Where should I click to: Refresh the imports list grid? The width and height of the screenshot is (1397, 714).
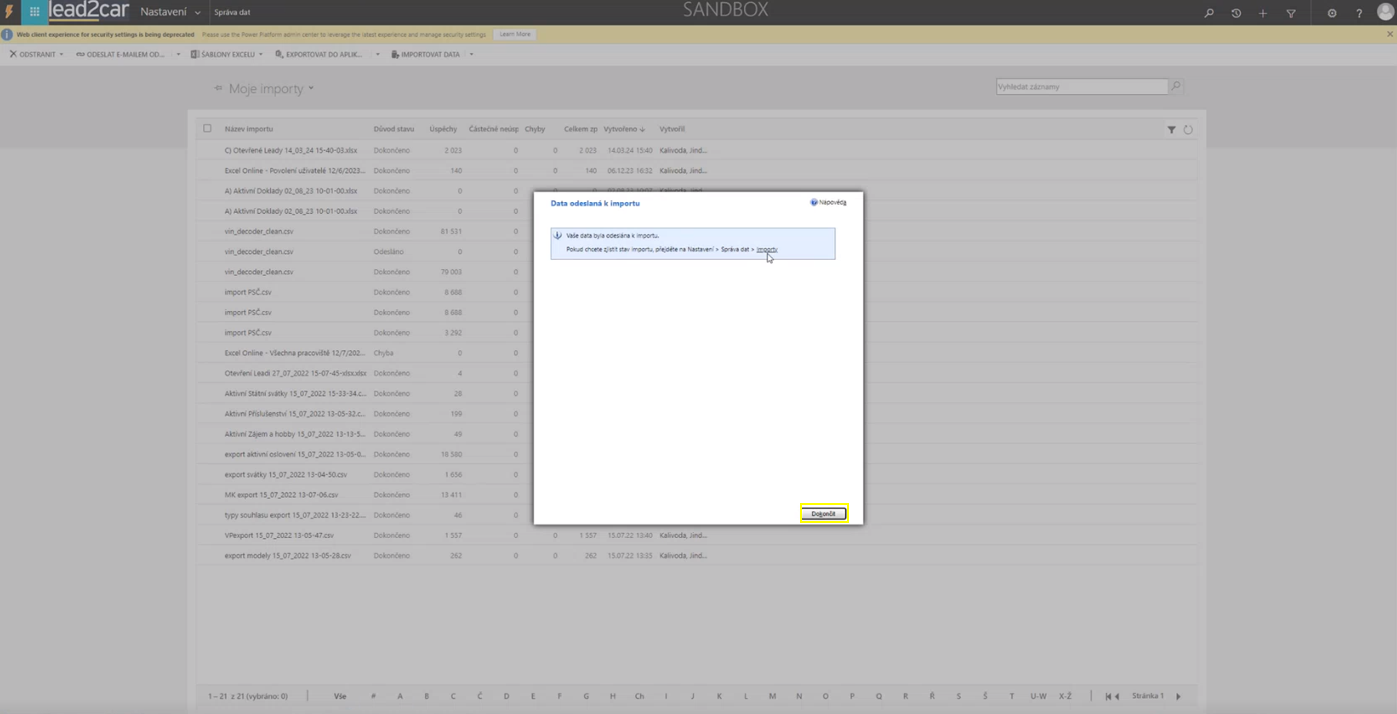tap(1188, 129)
